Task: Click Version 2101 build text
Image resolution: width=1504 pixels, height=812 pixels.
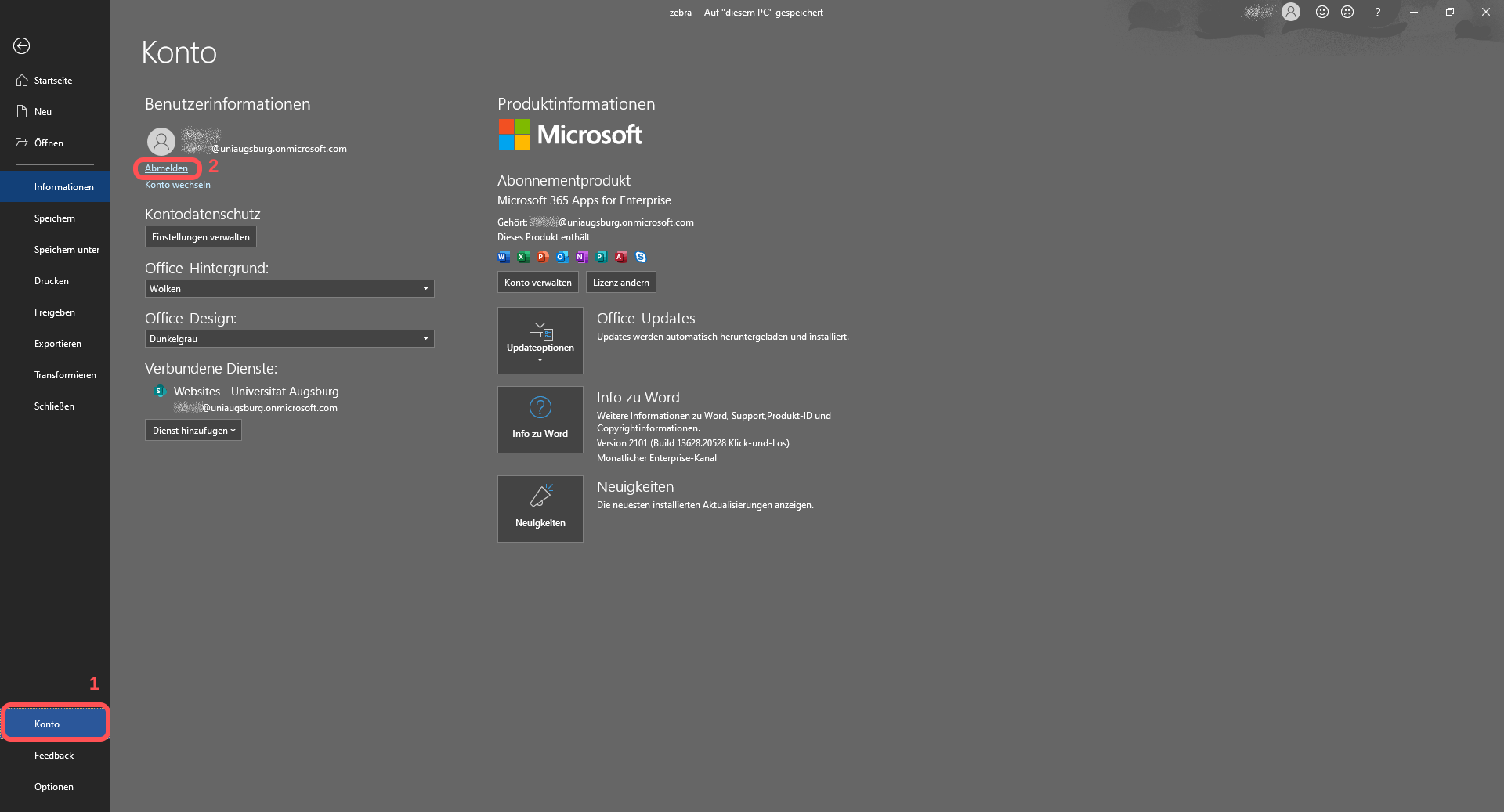Action: point(692,443)
